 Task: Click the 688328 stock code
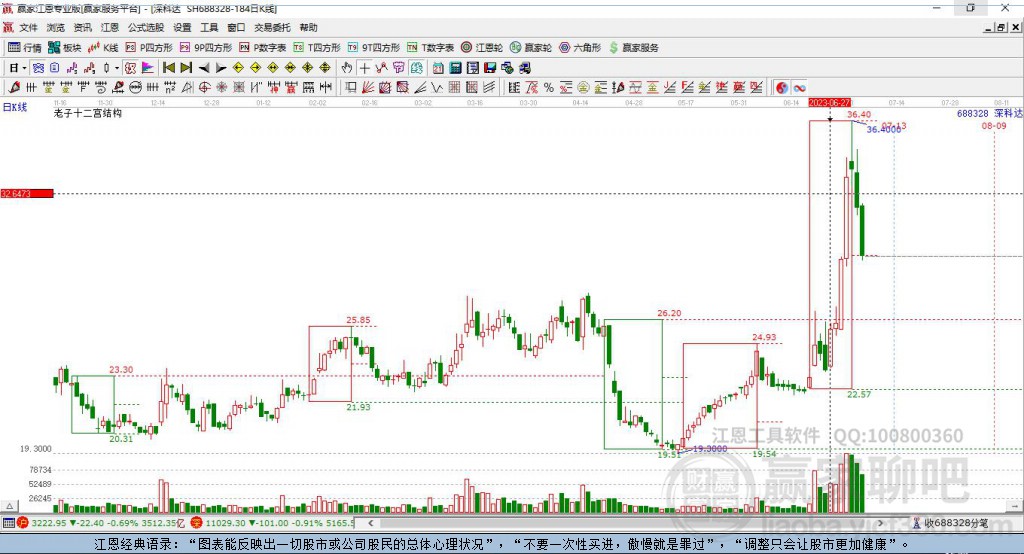pos(972,113)
